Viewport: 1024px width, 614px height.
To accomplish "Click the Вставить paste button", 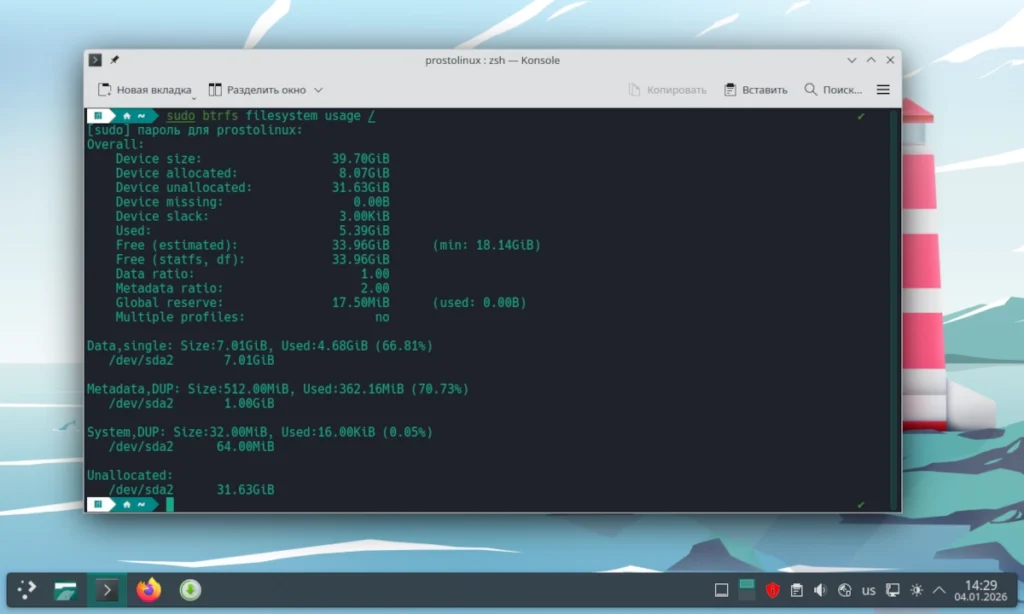I will (x=756, y=90).
